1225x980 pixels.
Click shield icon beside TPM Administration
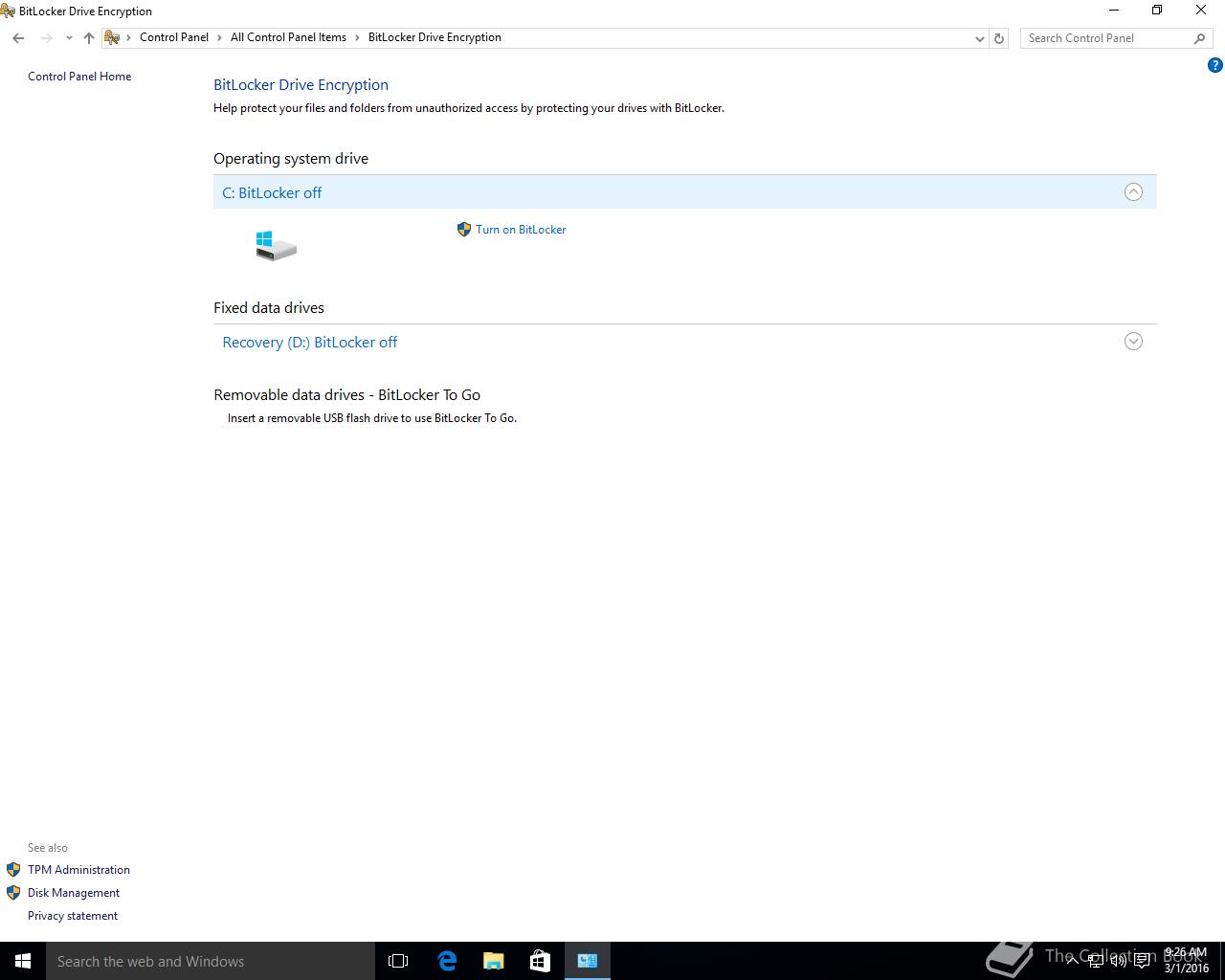tap(13, 870)
